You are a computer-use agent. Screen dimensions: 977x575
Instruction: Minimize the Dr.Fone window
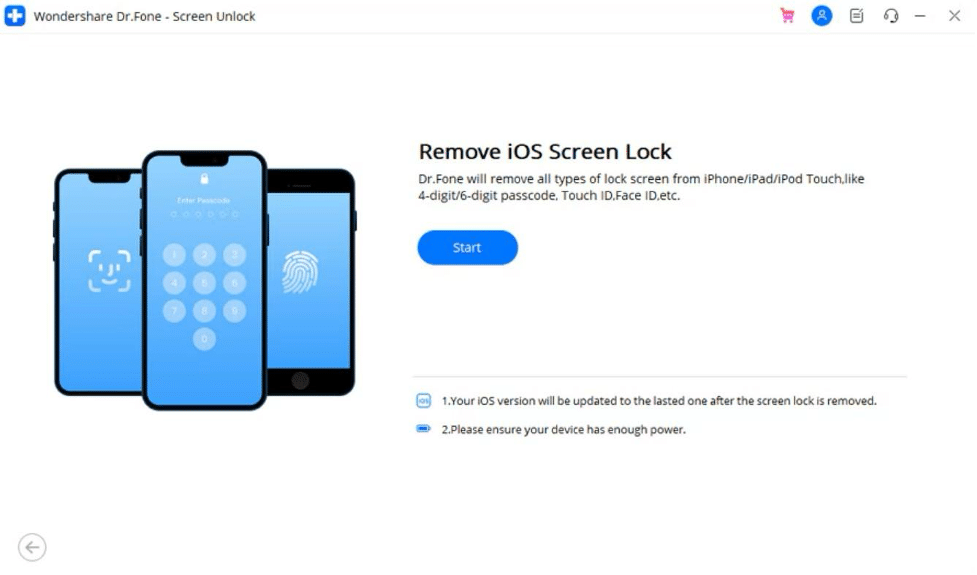pyautogui.click(x=920, y=16)
